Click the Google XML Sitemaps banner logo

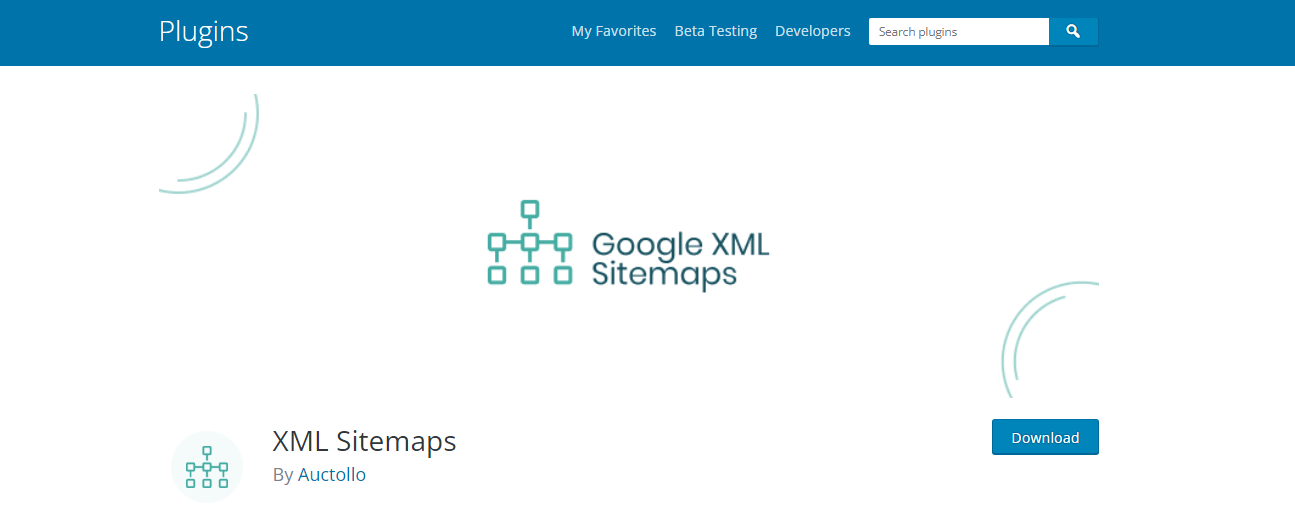click(628, 244)
